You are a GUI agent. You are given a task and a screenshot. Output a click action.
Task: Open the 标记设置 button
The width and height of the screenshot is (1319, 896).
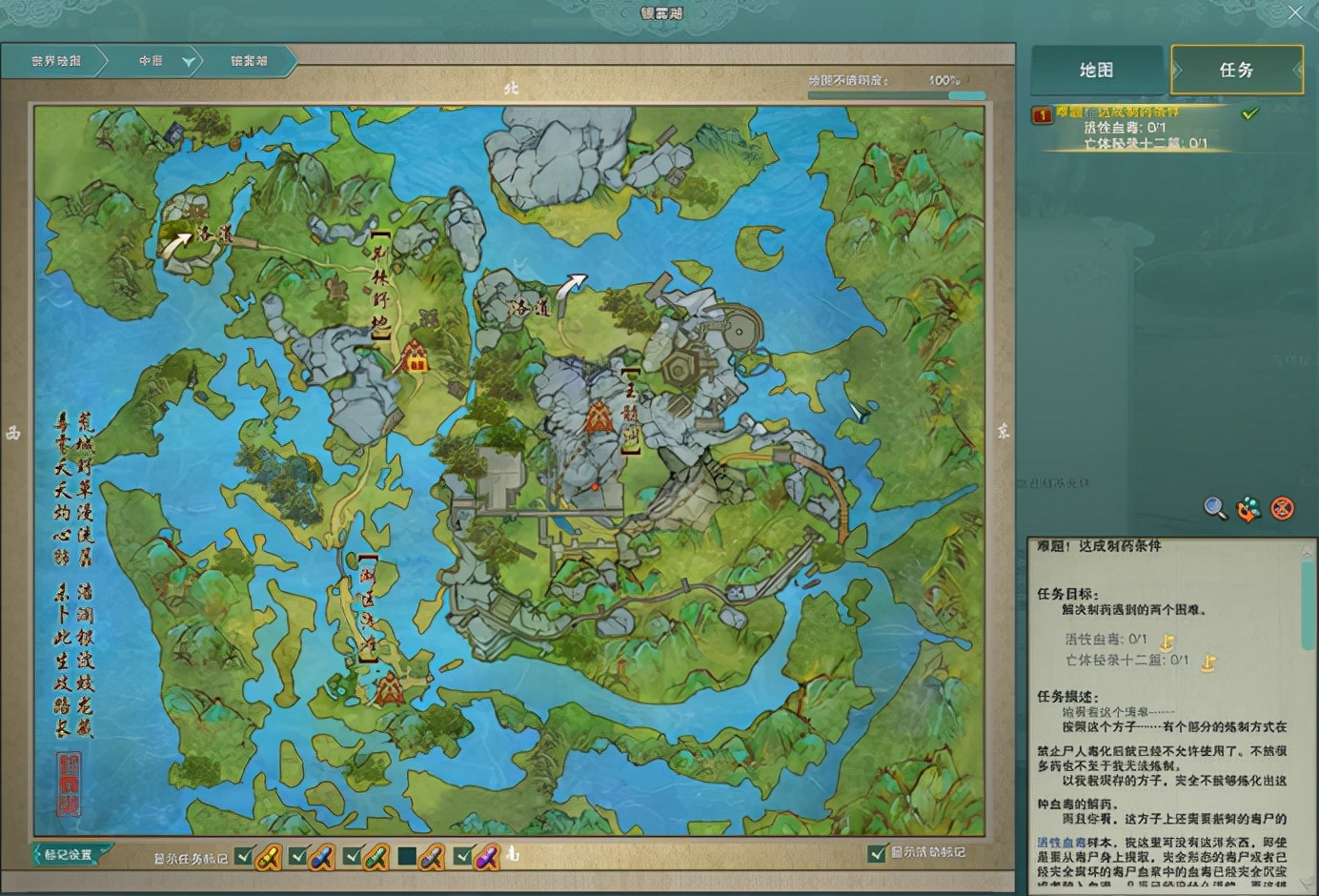click(70, 854)
